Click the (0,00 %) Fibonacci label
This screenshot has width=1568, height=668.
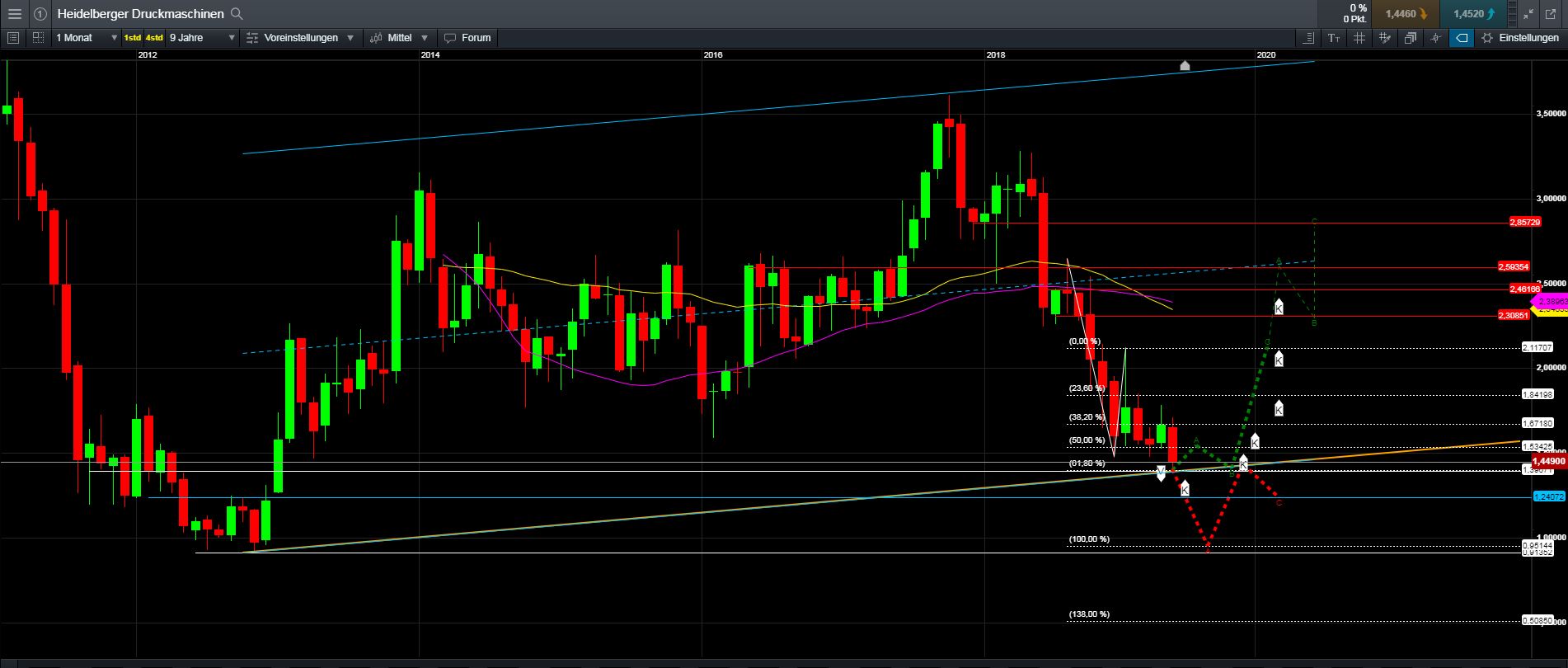[x=1084, y=341]
